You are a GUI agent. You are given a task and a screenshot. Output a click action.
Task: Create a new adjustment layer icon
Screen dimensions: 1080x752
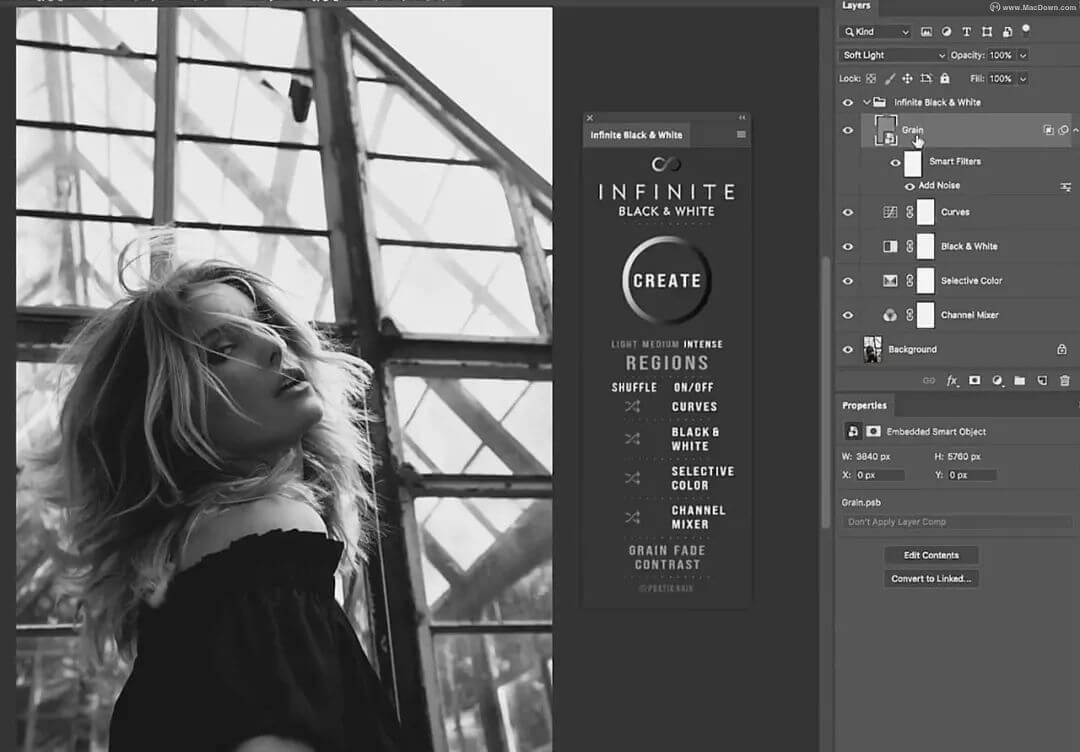click(997, 381)
